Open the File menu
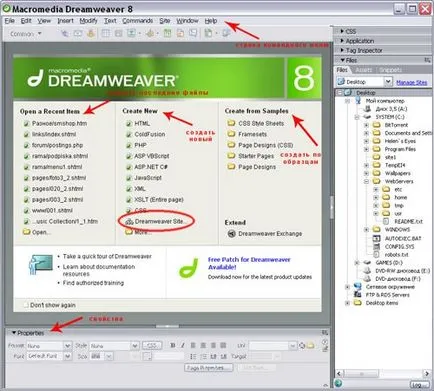This screenshot has height=391, width=434. click(x=10, y=21)
